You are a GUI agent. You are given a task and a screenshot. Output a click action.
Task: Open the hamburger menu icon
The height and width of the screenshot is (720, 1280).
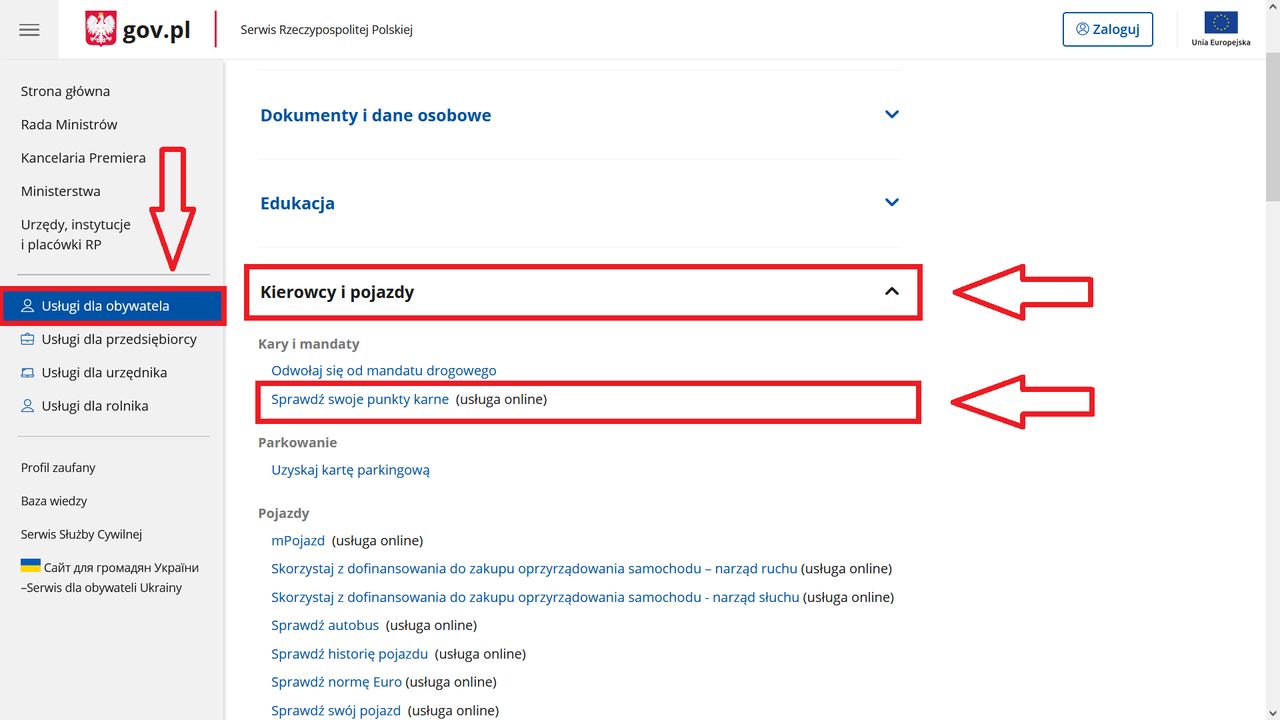point(29,30)
